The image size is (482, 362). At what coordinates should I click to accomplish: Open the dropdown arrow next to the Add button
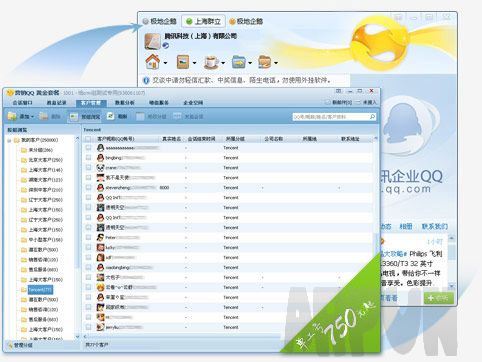(32, 117)
